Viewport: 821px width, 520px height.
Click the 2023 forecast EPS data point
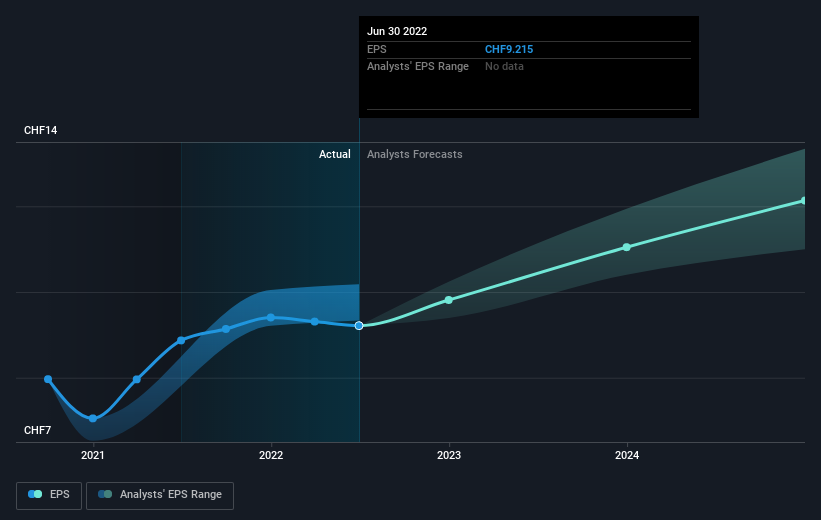(449, 300)
